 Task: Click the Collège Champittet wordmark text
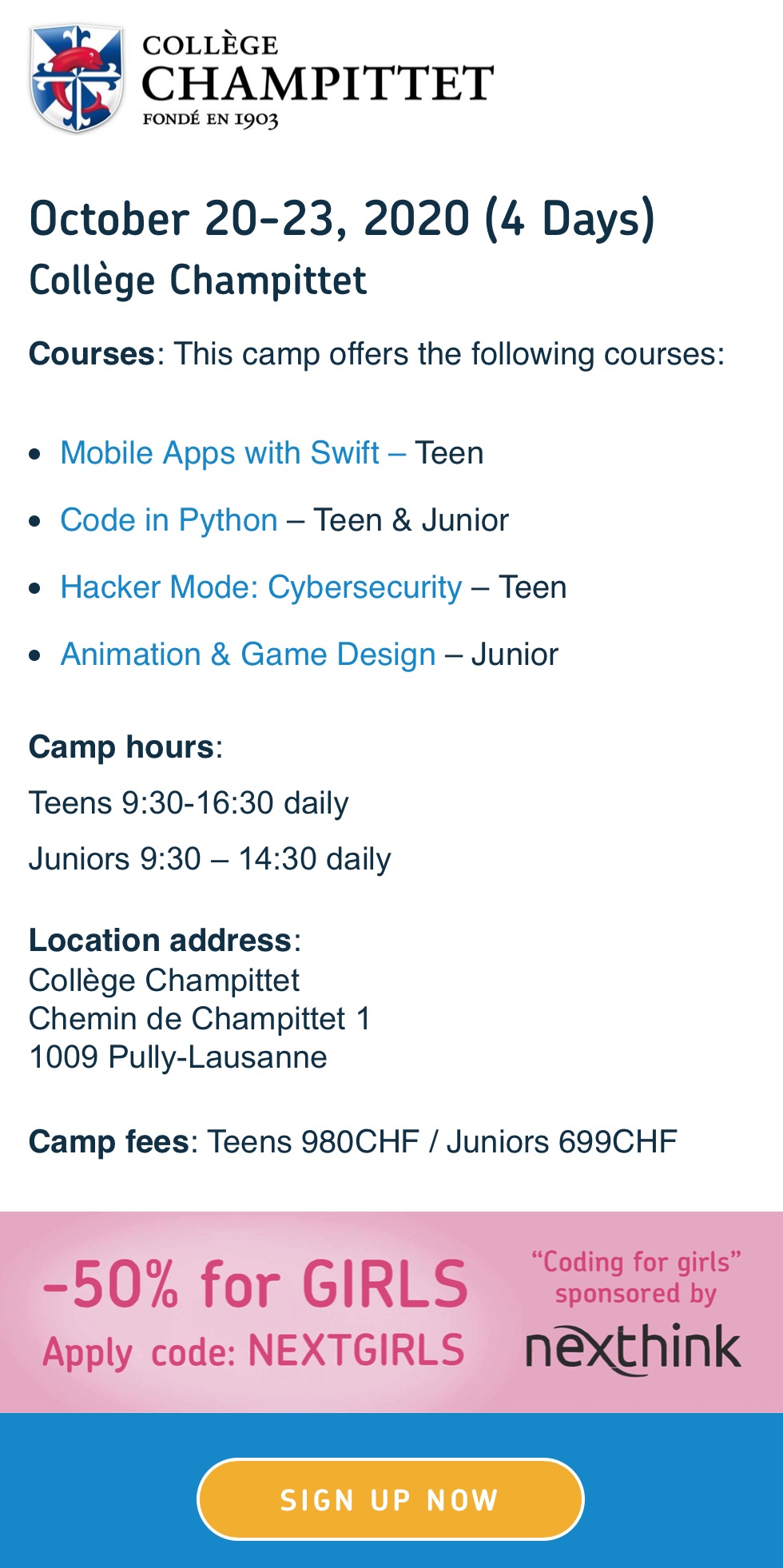point(317,81)
